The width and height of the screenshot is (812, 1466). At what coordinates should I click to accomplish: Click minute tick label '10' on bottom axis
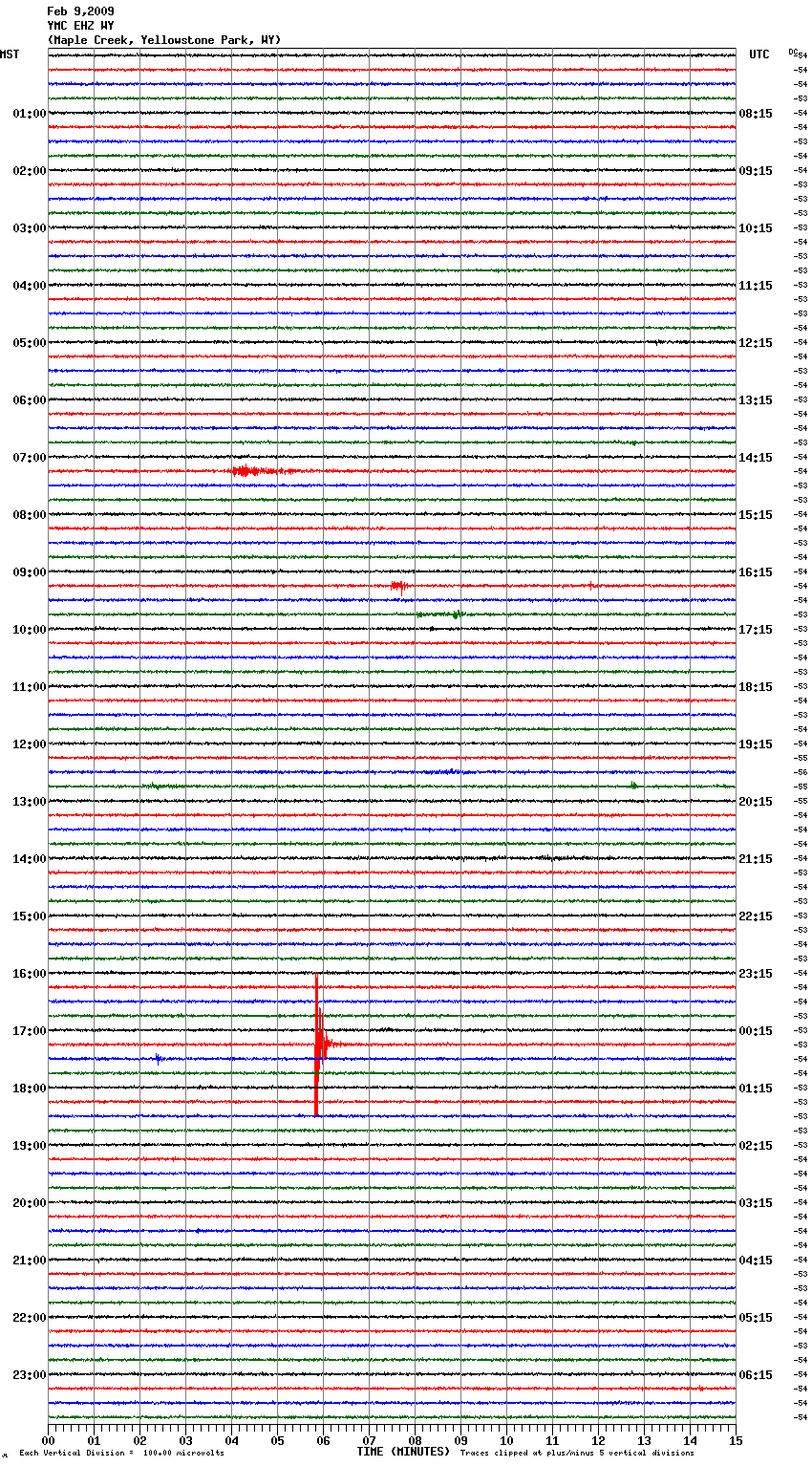pos(506,1440)
